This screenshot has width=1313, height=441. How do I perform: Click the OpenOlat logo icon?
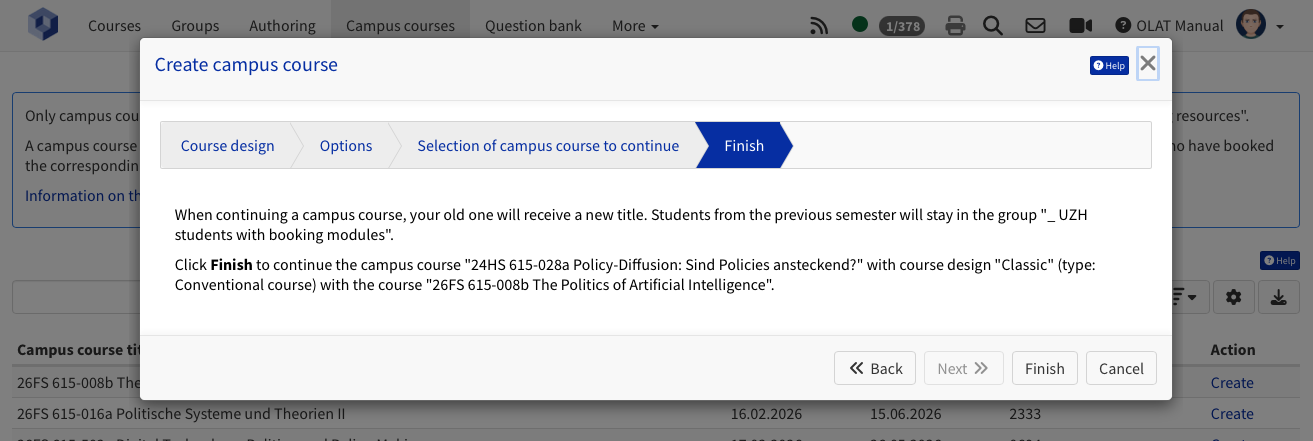(43, 25)
